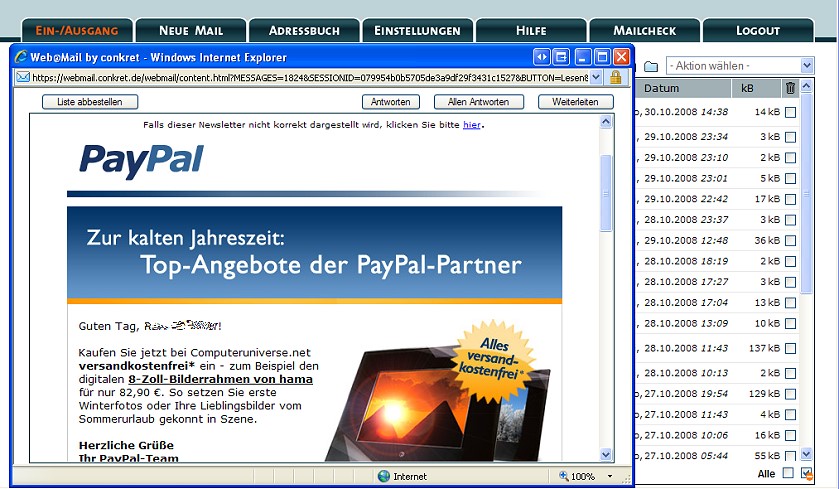This screenshot has height=489, width=839.
Task: Select the 27.10.2008 11:43 message row
Action: coord(717,415)
